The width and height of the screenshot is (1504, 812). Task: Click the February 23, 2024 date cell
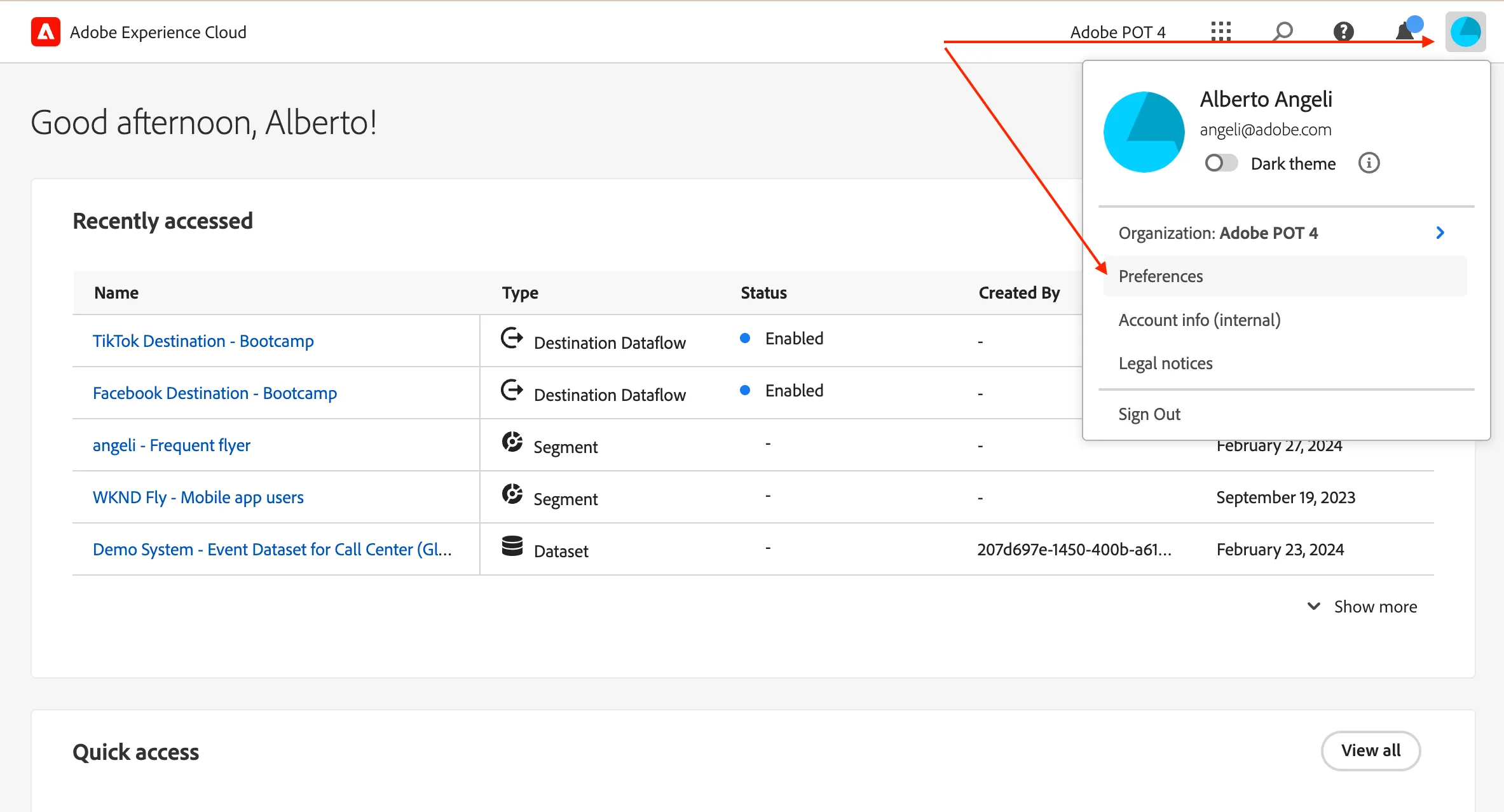click(1280, 550)
